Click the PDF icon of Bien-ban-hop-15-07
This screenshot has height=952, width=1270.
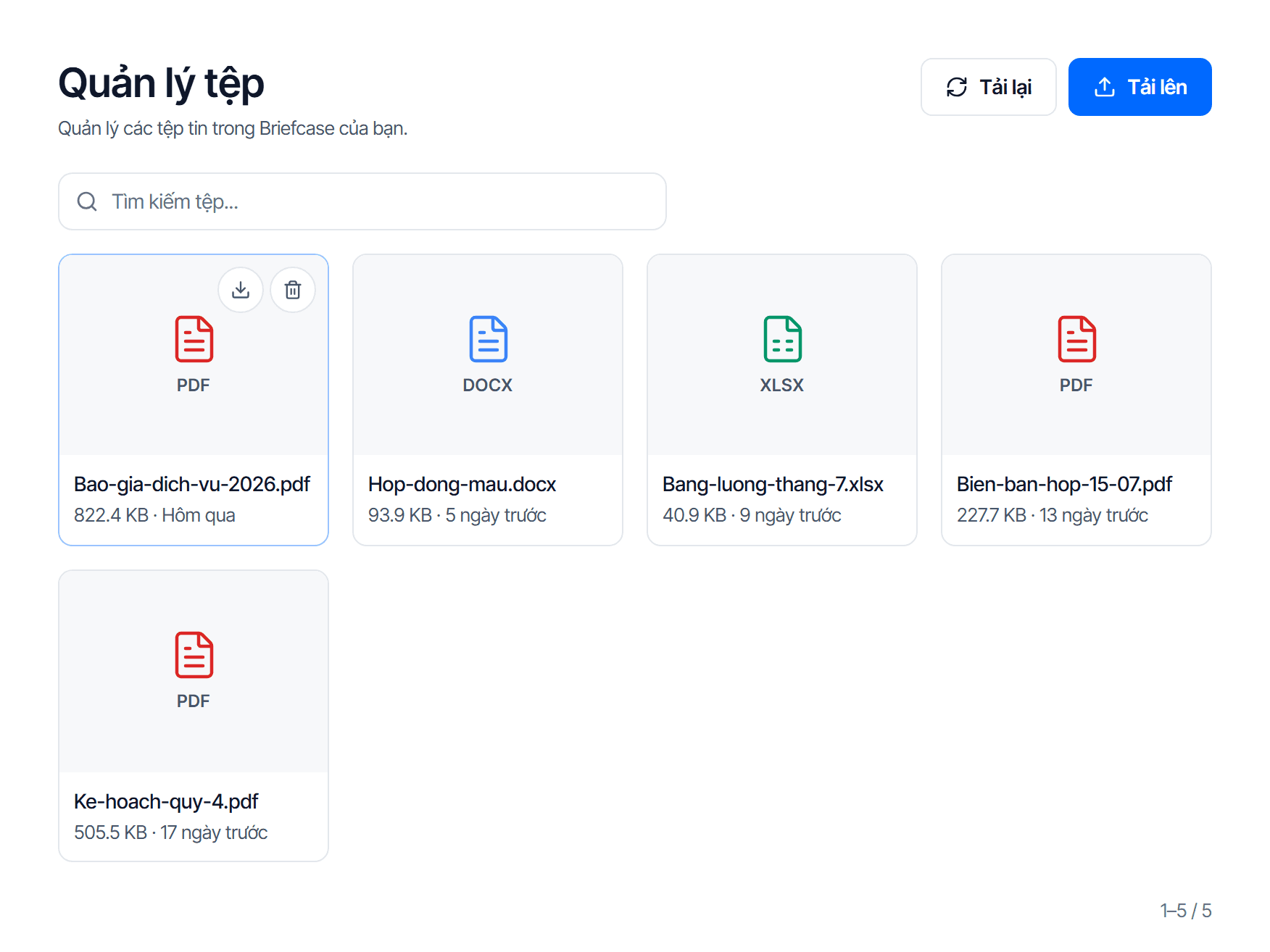(x=1076, y=338)
